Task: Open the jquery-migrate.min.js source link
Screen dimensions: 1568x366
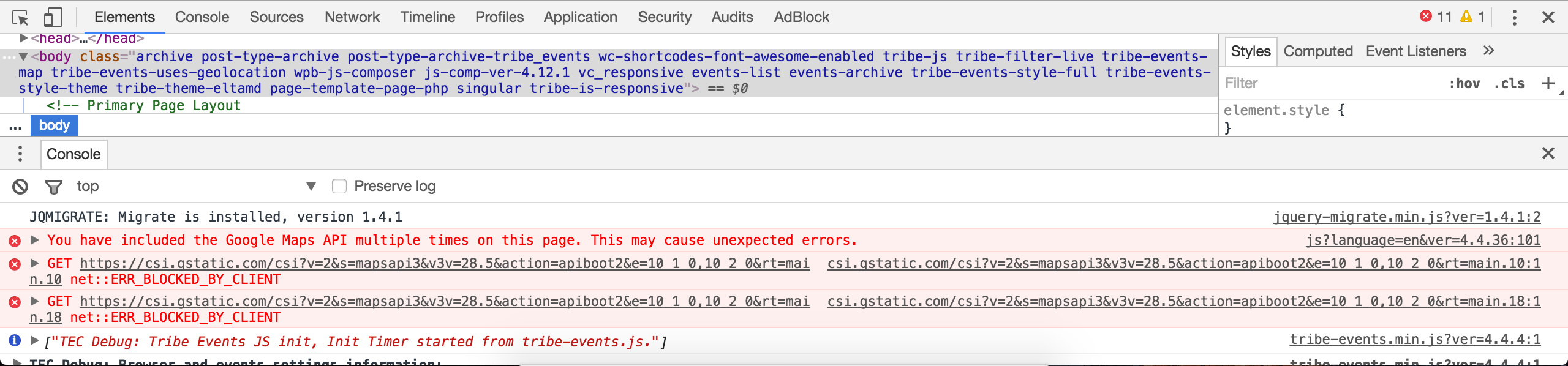Action: pyautogui.click(x=1407, y=217)
